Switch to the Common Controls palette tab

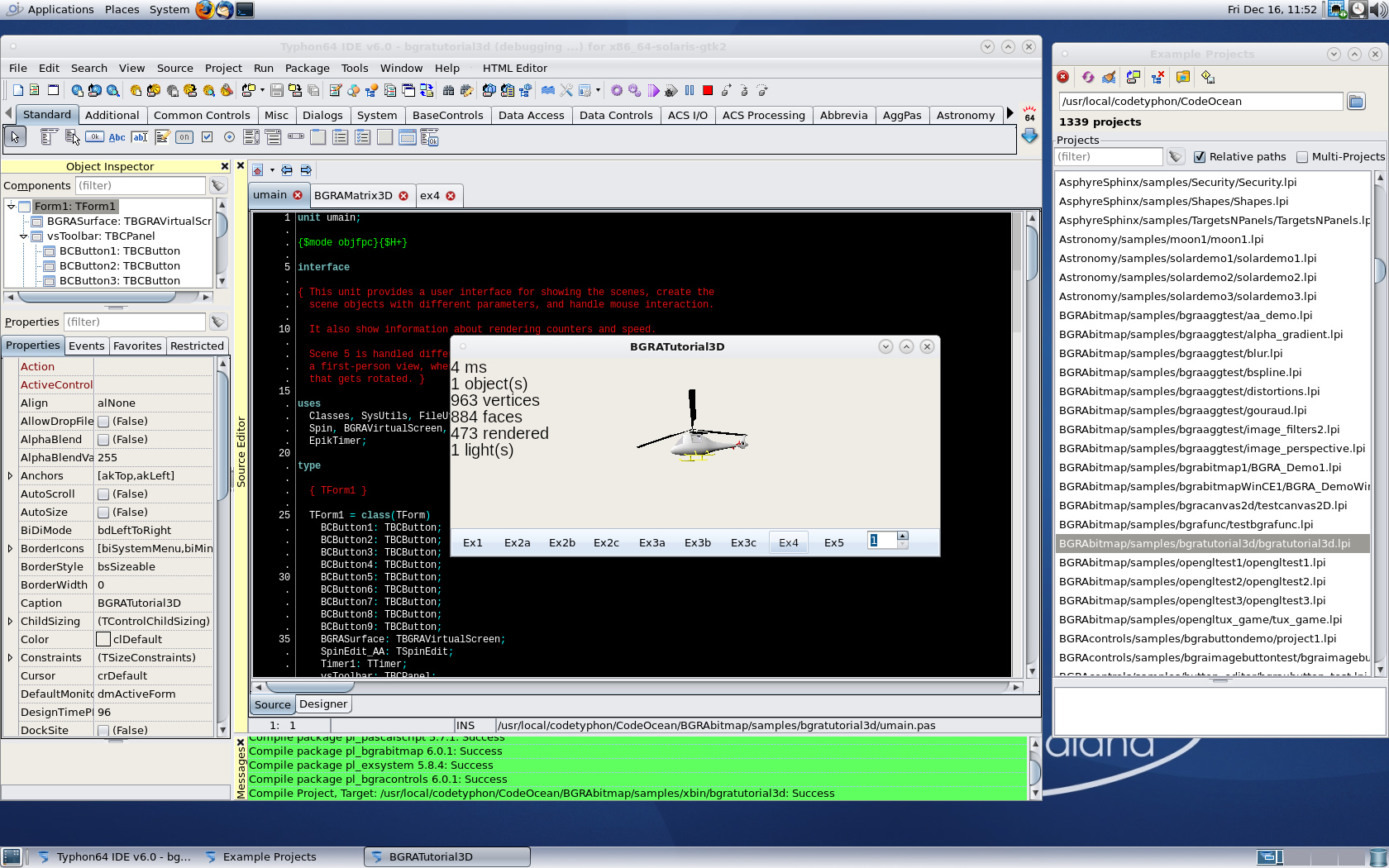[x=202, y=116]
